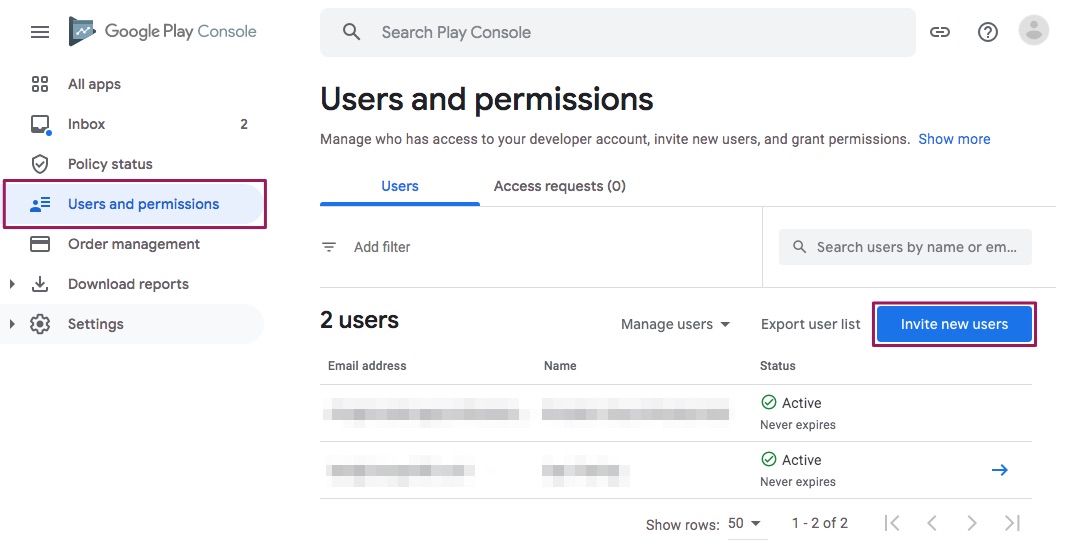
Task: Click the Show more link
Action: [954, 139]
